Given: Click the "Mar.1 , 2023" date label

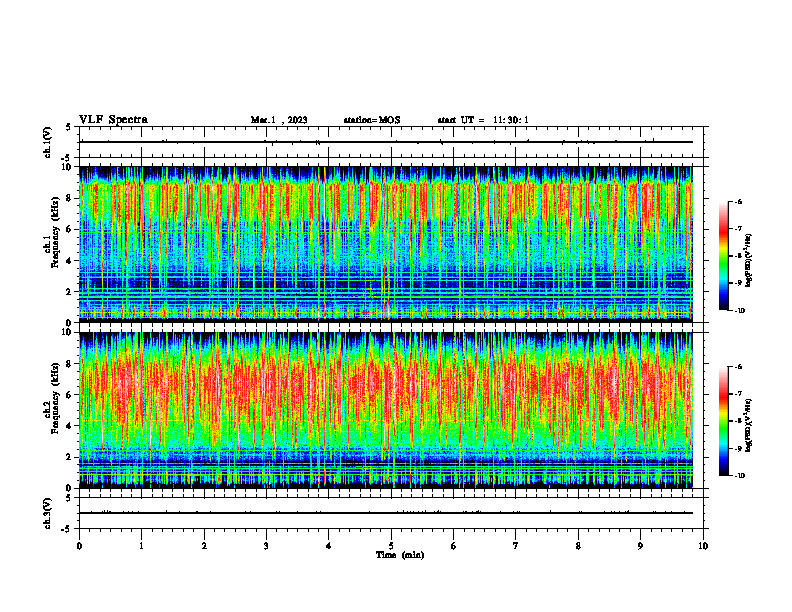Looking at the screenshot, I should [x=279, y=120].
